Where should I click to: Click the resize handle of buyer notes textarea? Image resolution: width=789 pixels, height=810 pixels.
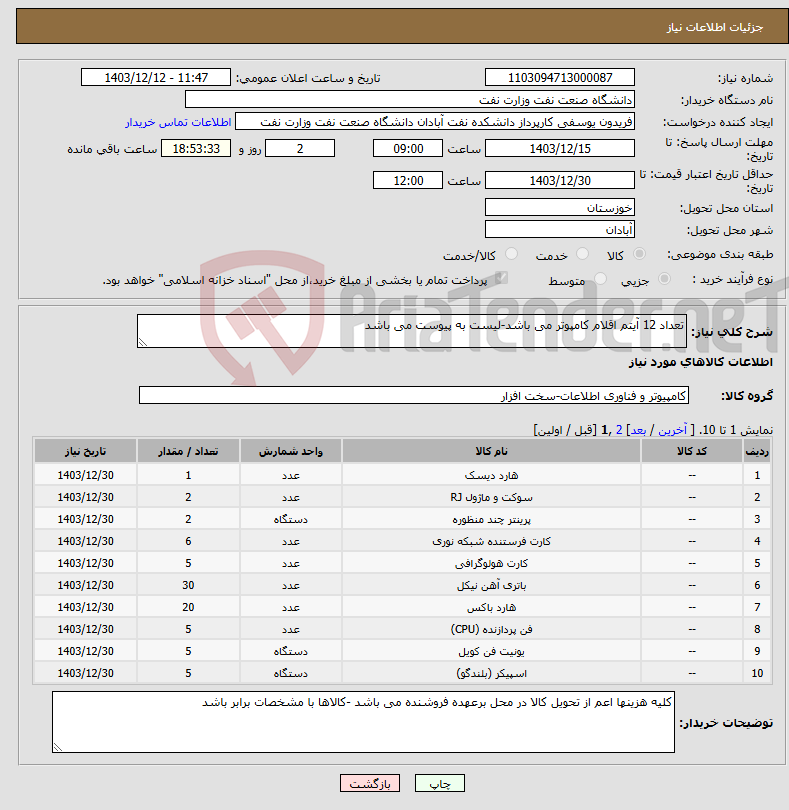(x=57, y=747)
